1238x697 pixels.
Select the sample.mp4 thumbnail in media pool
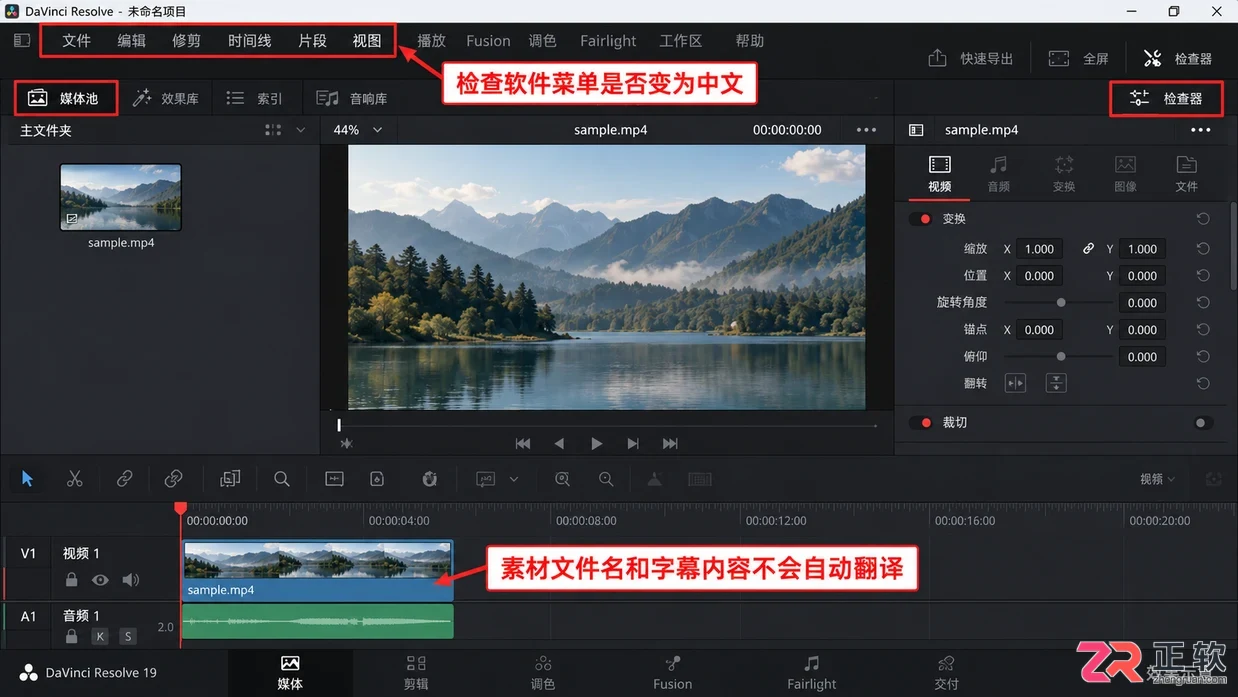(x=121, y=197)
